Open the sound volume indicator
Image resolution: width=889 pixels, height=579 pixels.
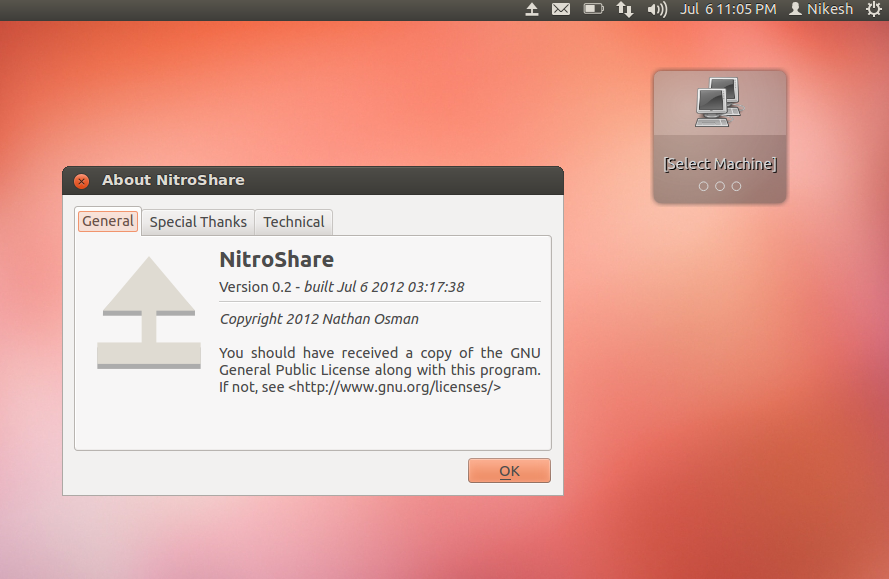(x=654, y=9)
